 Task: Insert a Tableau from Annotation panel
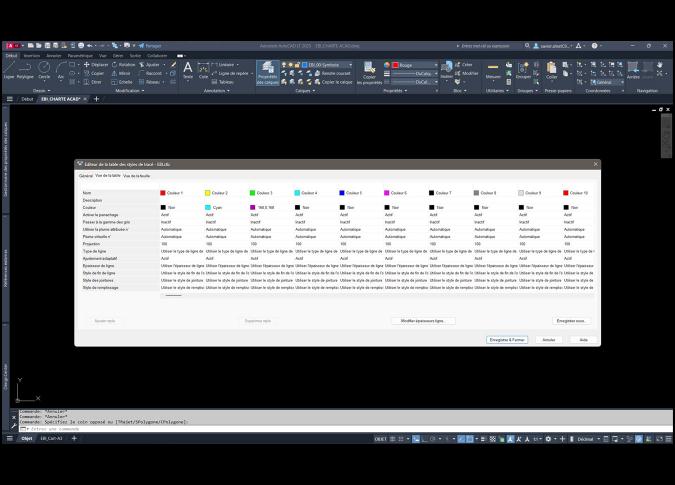(223, 82)
